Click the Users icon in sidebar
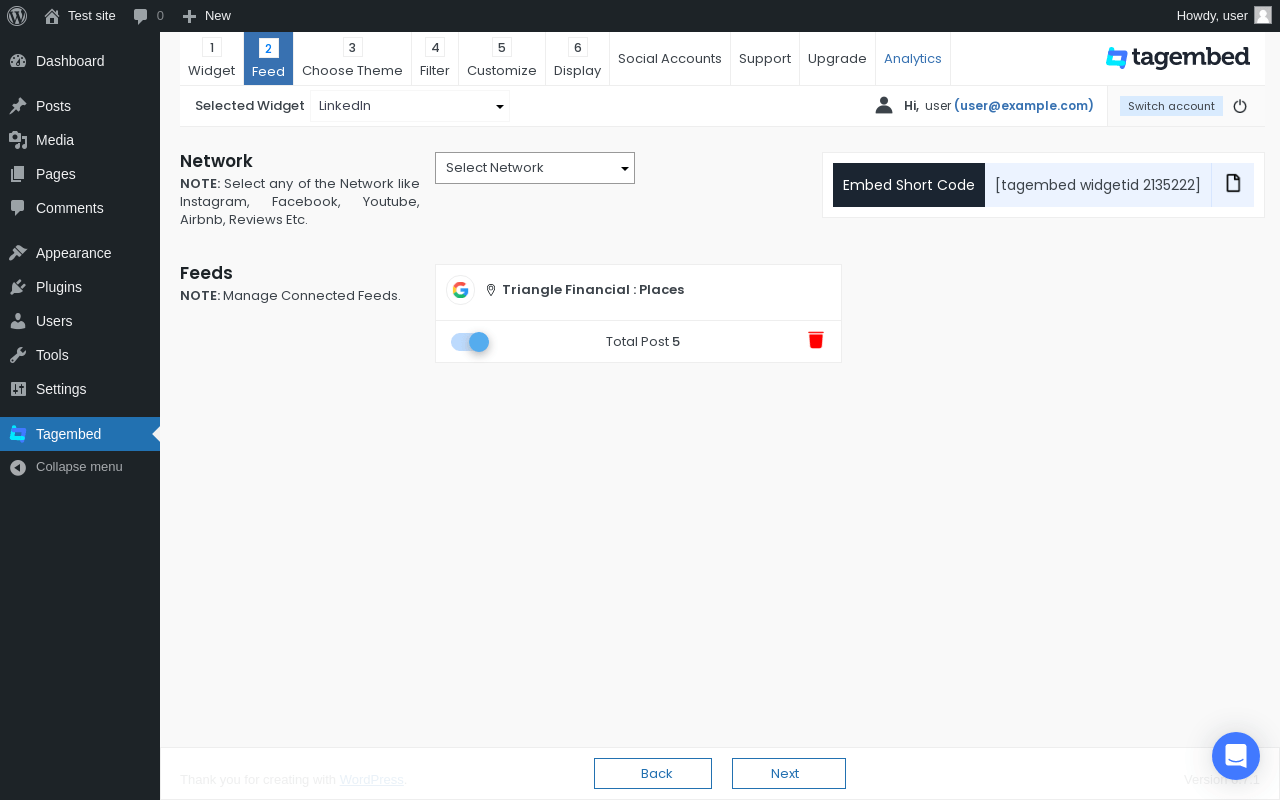 coord(18,321)
